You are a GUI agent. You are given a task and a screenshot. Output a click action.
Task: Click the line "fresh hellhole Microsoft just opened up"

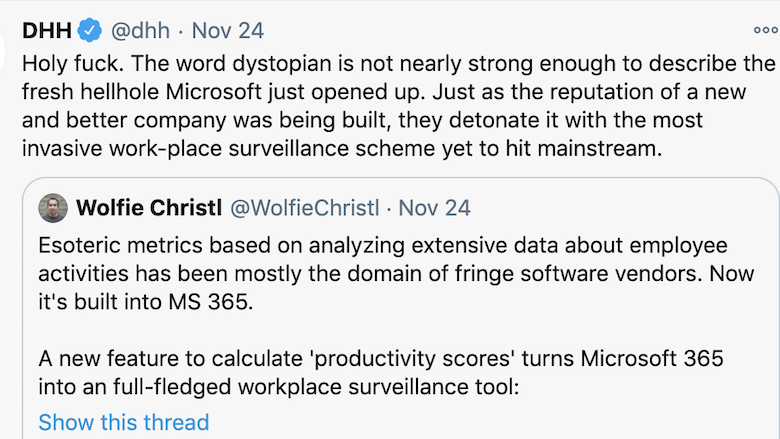coord(384,92)
